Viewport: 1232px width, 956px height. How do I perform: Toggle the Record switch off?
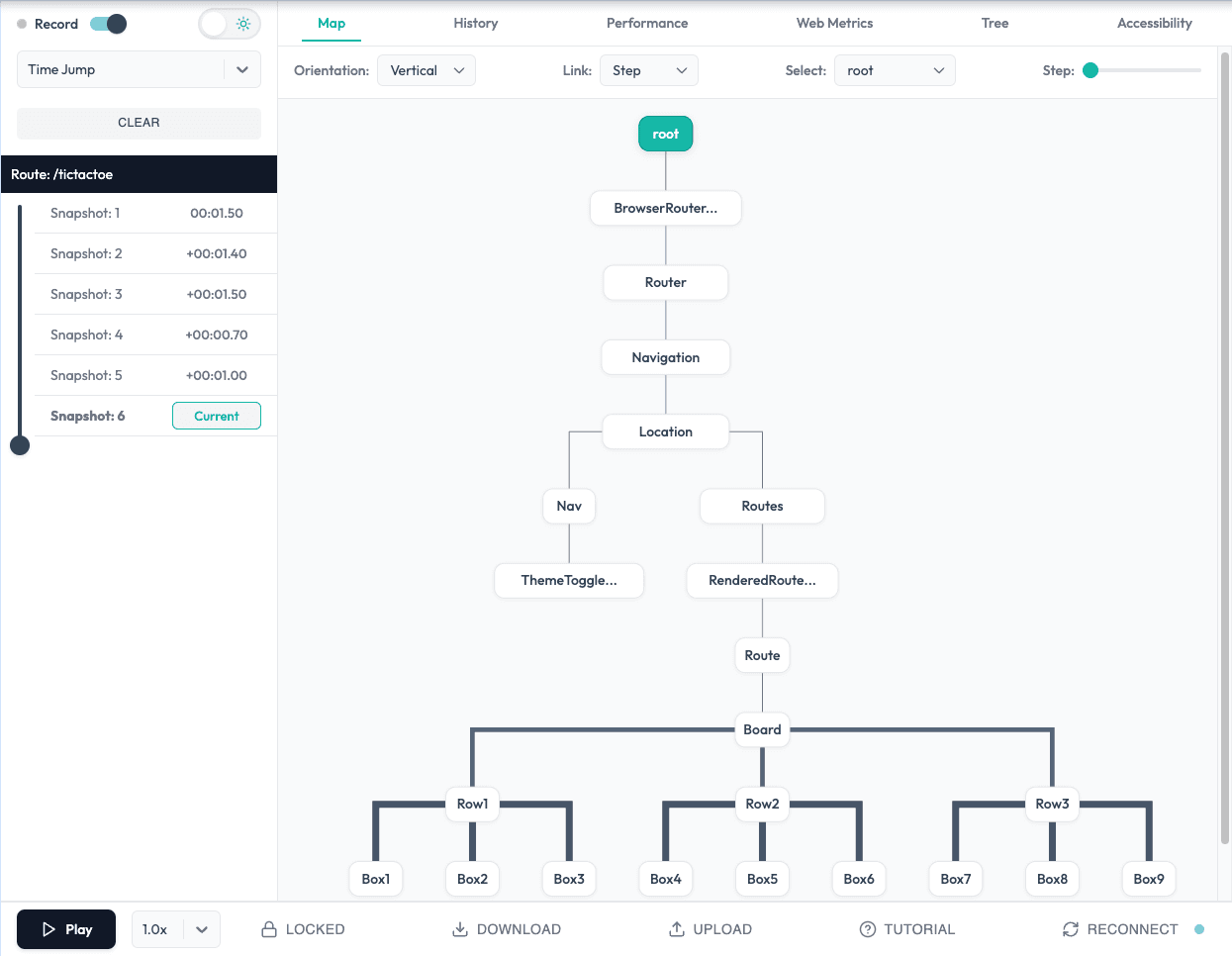[107, 23]
